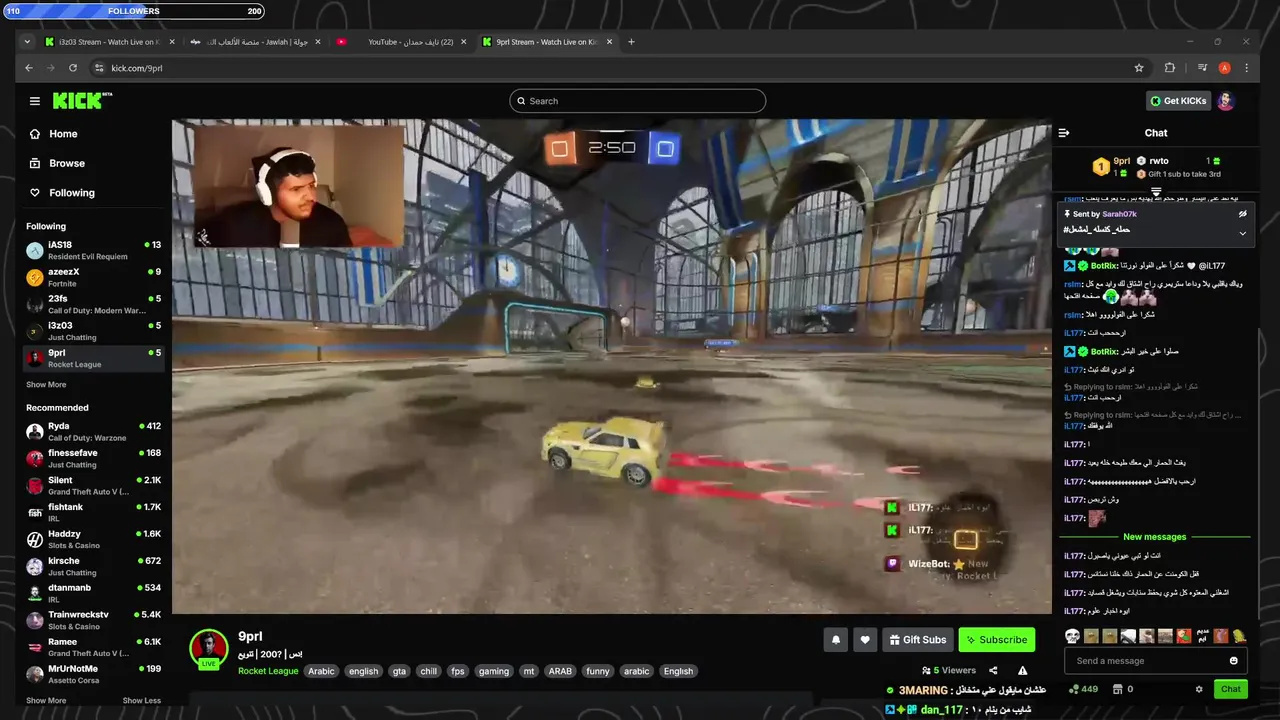Open Chrome three-dot menu
This screenshot has height=720, width=1280.
pyautogui.click(x=1246, y=68)
